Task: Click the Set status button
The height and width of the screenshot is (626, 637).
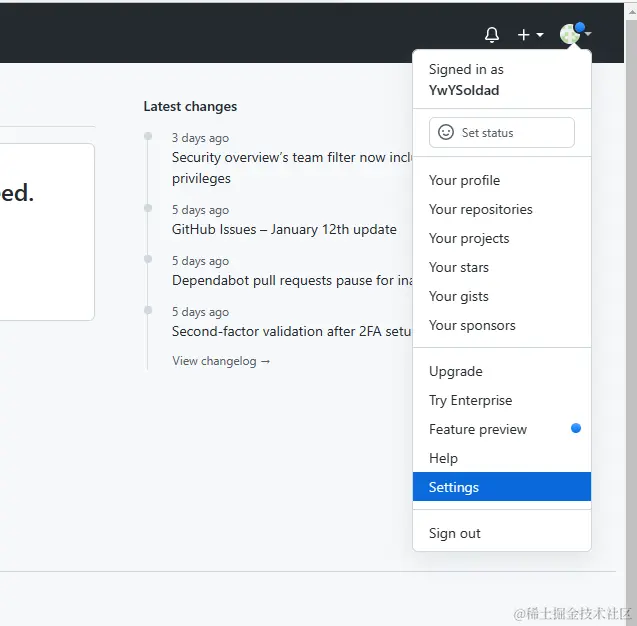Action: 502,132
